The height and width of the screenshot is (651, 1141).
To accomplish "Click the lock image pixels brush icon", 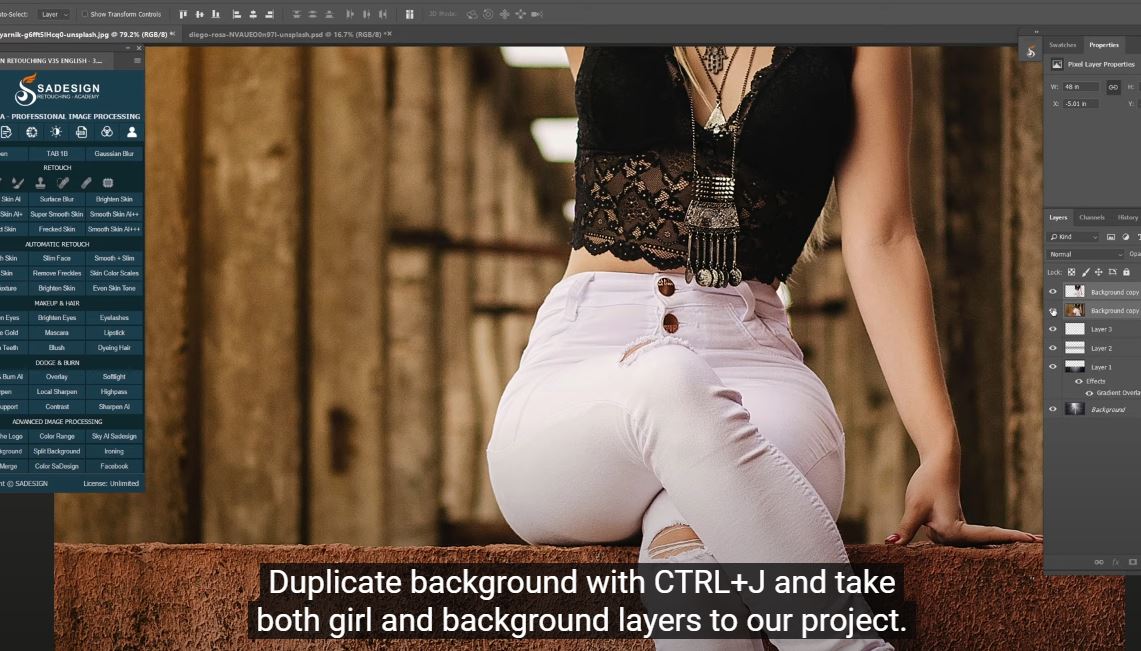I will [1085, 272].
